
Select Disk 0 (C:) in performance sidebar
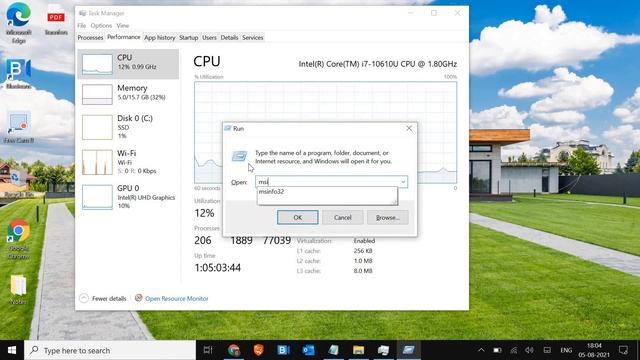click(128, 127)
